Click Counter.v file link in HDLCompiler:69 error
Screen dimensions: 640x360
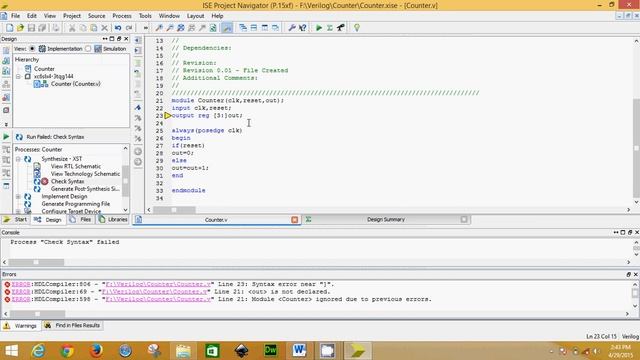tap(154, 292)
